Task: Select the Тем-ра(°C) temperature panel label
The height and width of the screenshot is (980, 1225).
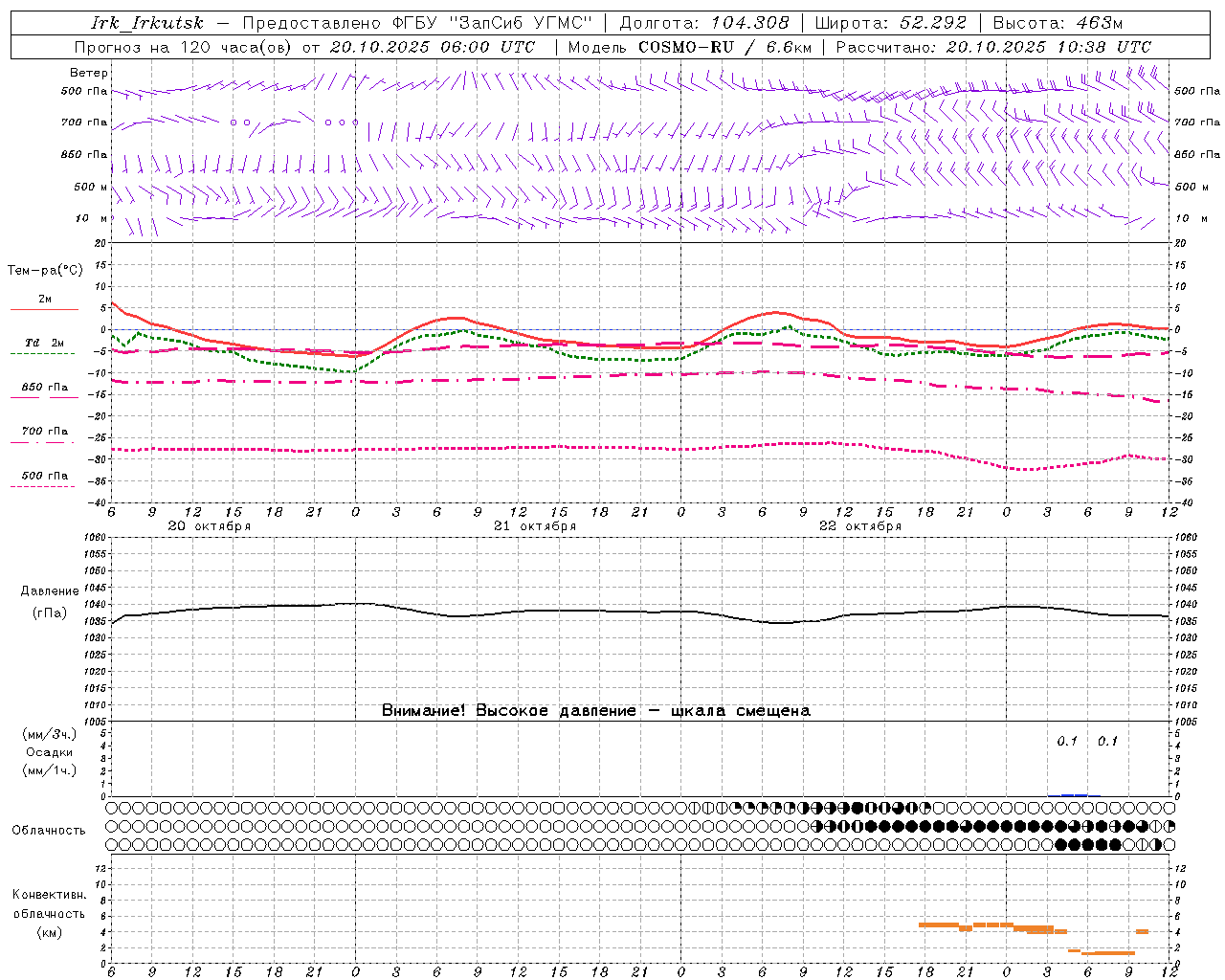Action: 45,271
